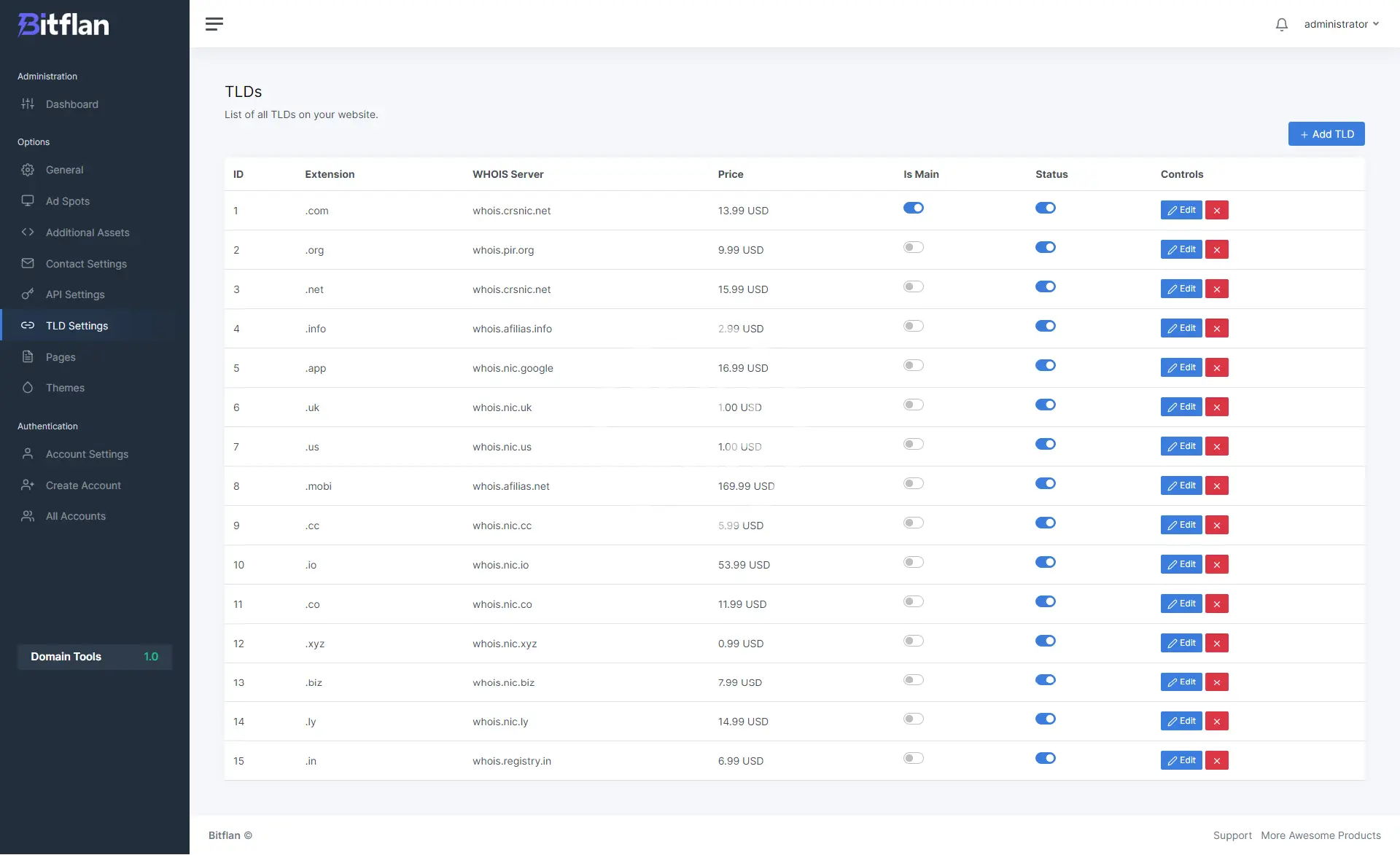Click the Dashboard sliders icon

[28, 104]
